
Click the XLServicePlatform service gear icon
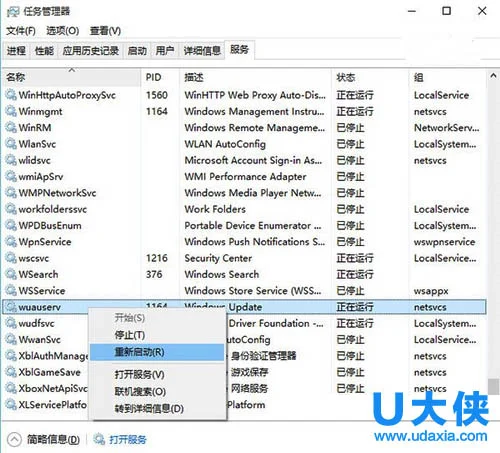[x=11, y=405]
